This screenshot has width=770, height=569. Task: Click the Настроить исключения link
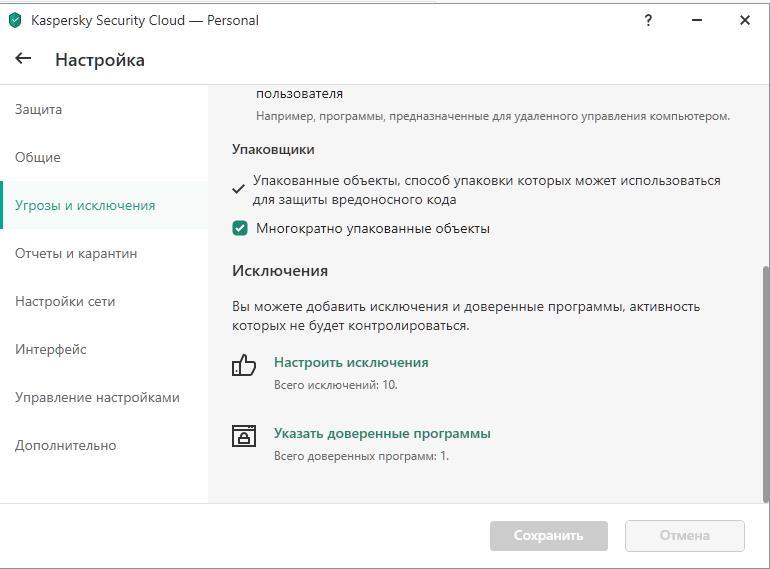[x=351, y=362]
